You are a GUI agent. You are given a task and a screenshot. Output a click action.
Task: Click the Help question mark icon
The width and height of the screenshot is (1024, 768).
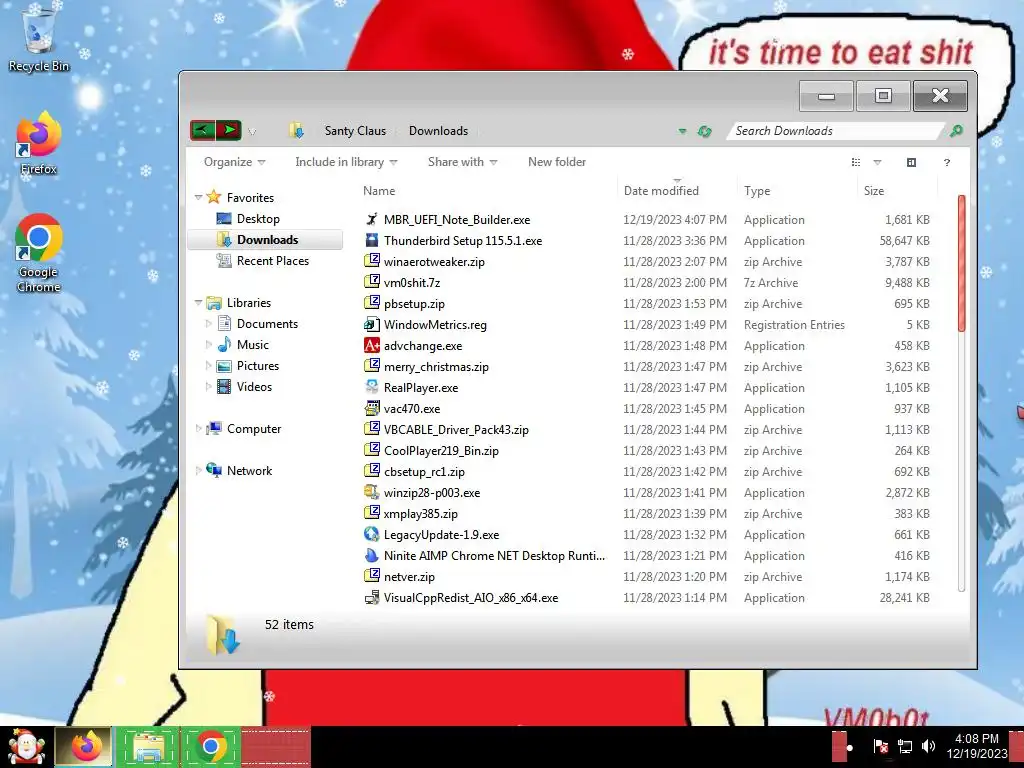coord(947,162)
